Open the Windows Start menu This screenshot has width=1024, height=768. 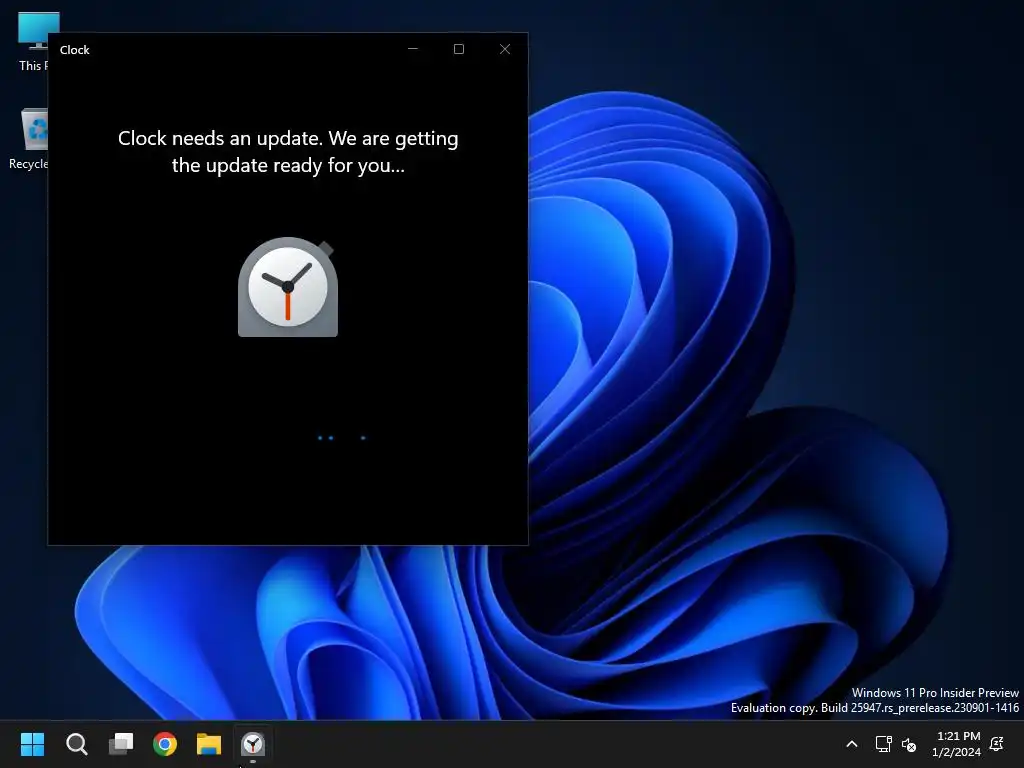point(32,744)
